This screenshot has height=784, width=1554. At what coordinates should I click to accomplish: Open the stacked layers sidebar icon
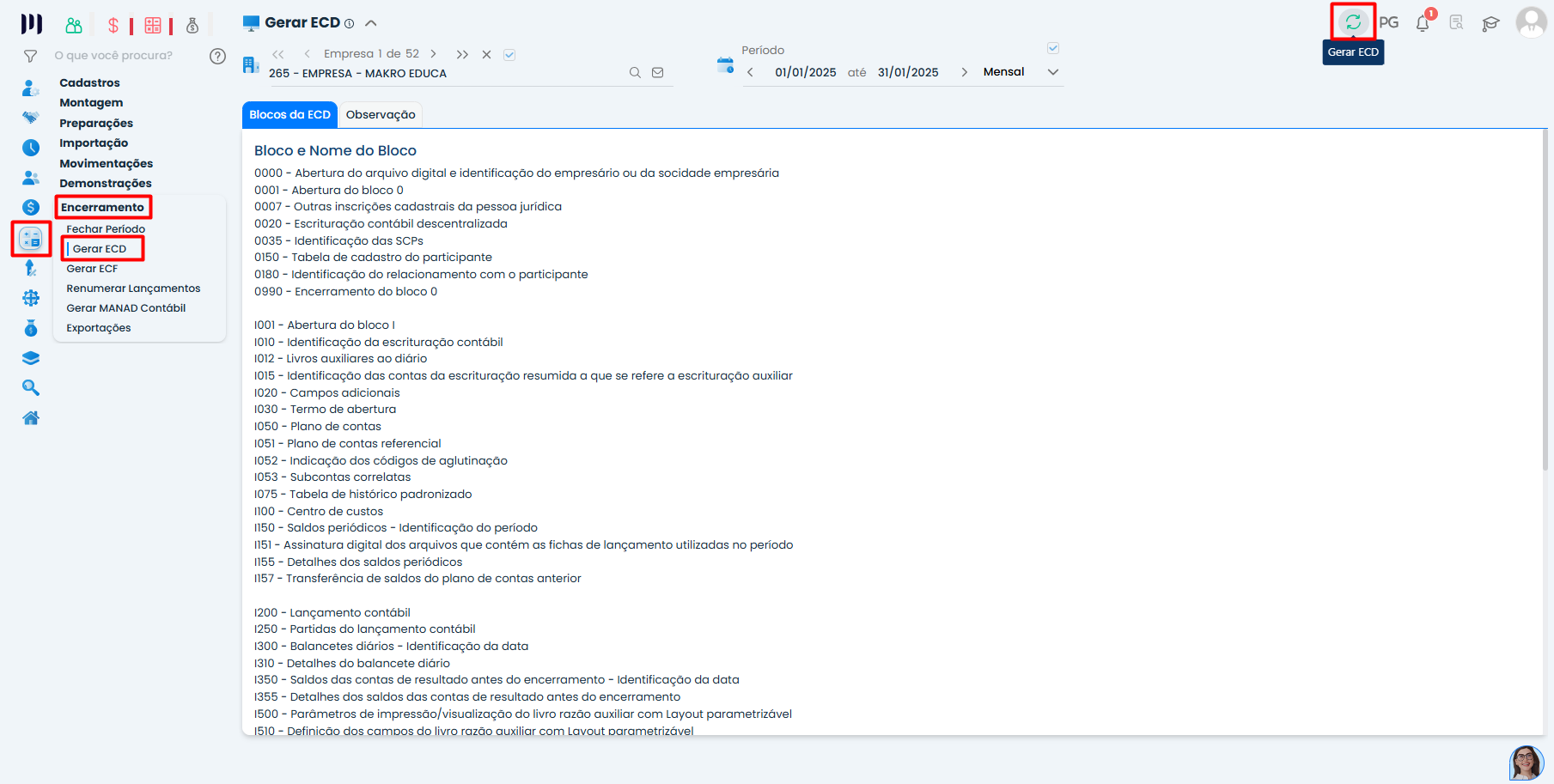click(31, 358)
